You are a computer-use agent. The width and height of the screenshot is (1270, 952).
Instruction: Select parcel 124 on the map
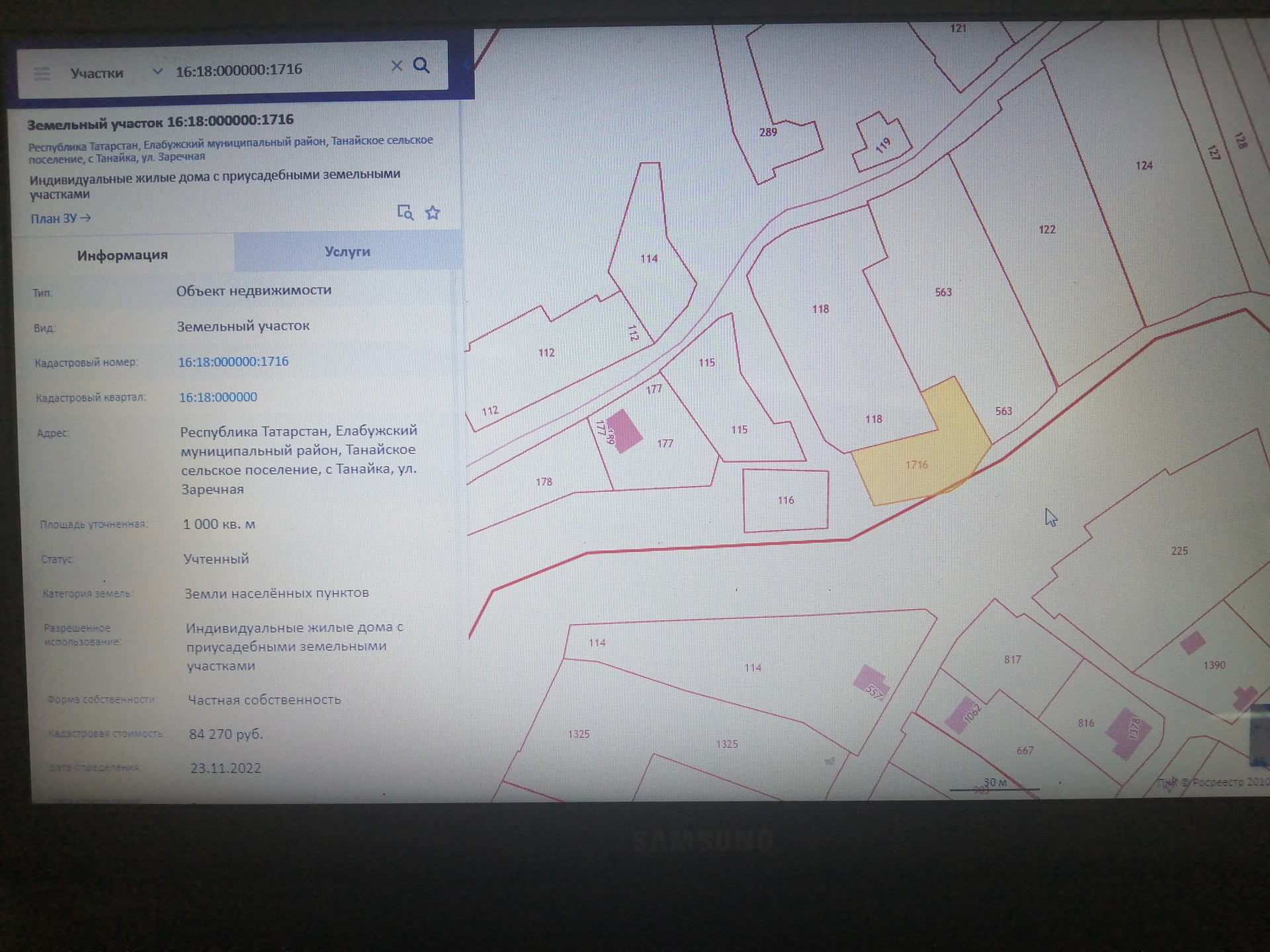pos(1144,165)
